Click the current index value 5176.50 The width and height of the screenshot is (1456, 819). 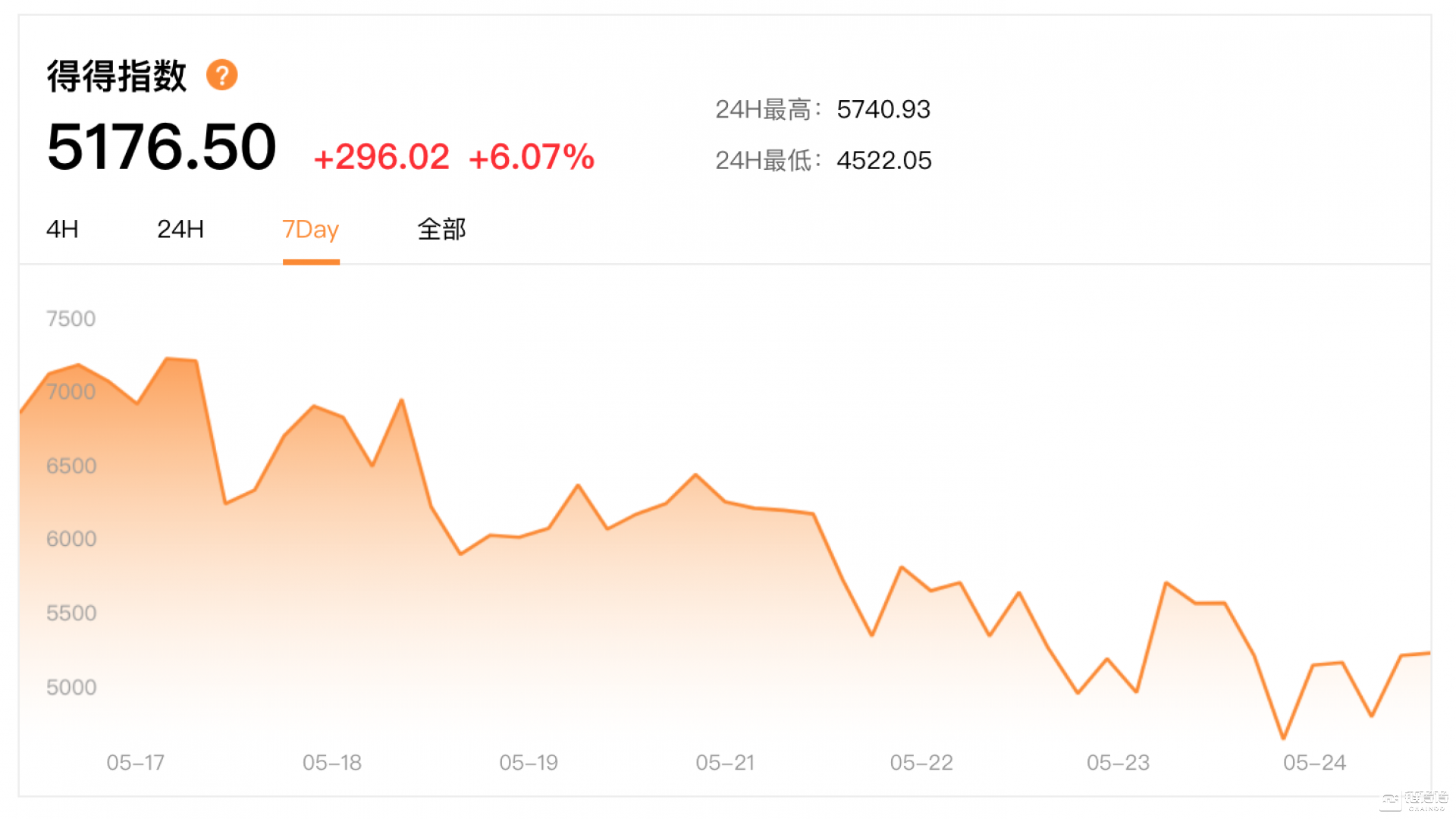(162, 146)
